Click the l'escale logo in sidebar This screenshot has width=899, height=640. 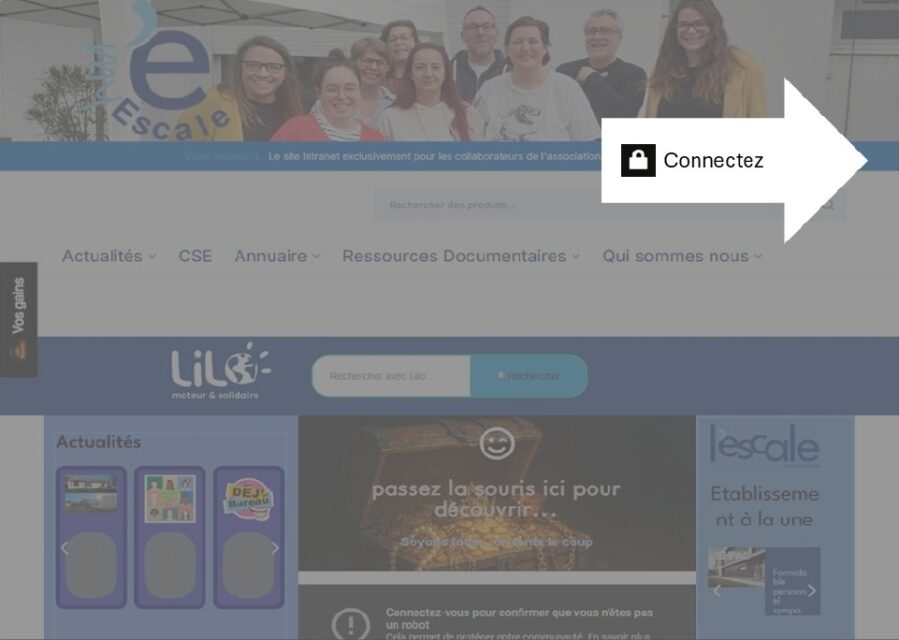764,445
